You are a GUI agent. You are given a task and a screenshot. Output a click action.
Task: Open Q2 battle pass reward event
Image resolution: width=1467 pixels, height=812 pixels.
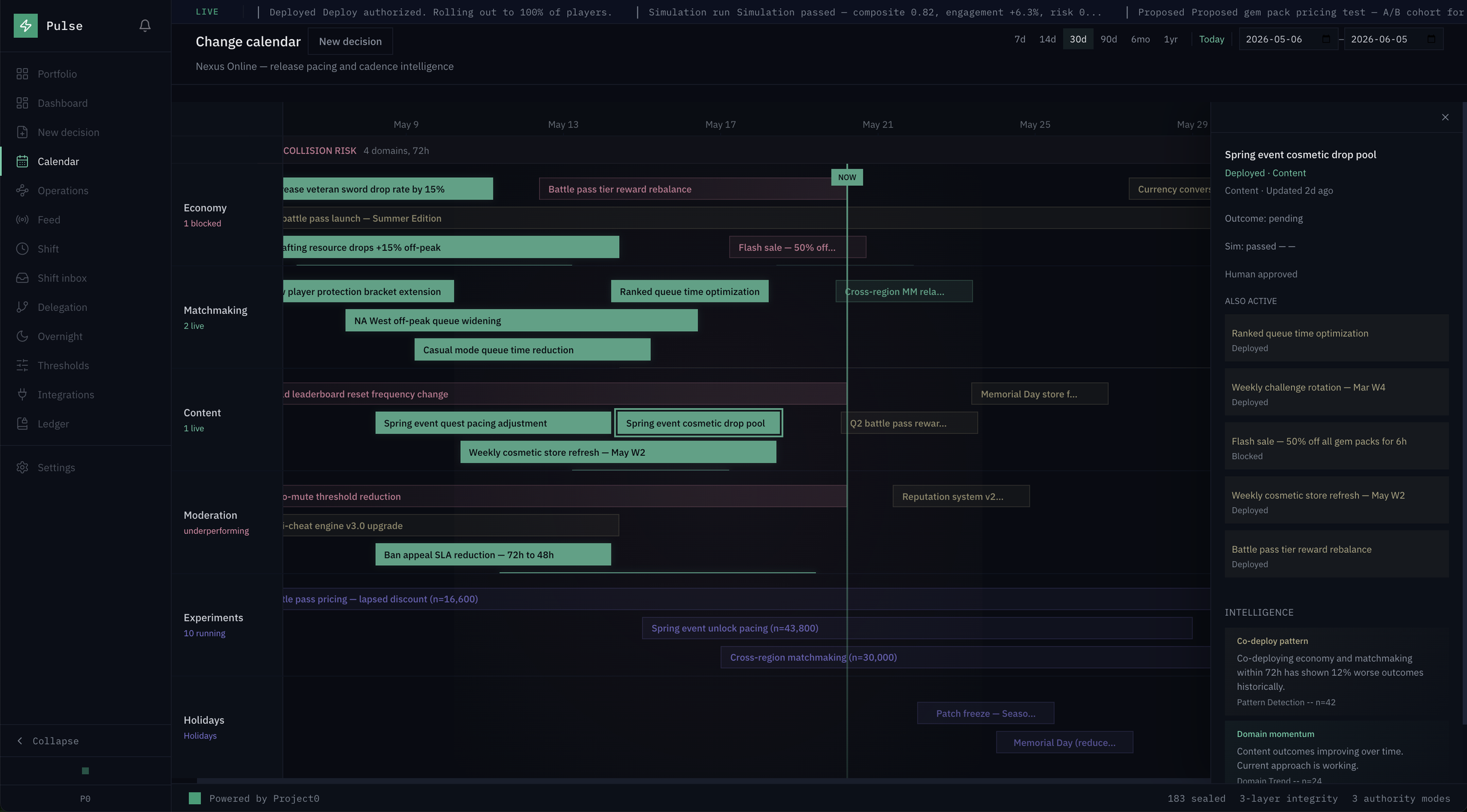(909, 423)
